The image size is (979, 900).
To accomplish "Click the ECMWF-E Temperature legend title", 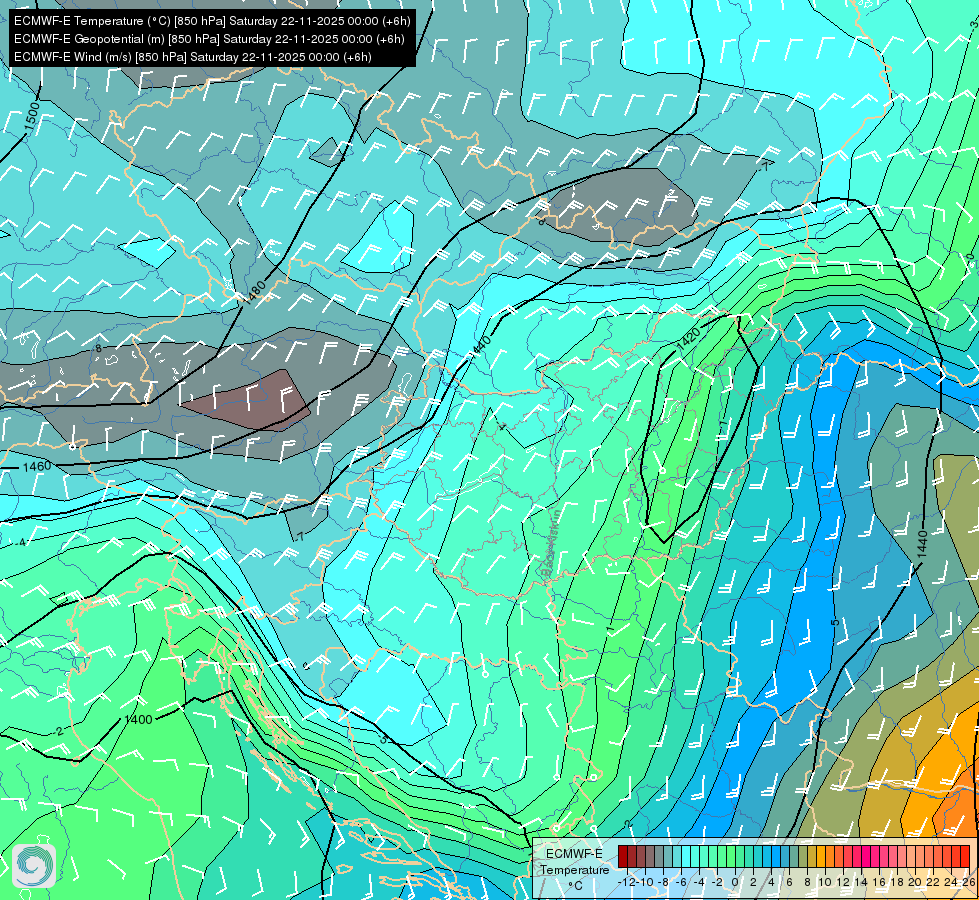I will pyautogui.click(x=575, y=862).
